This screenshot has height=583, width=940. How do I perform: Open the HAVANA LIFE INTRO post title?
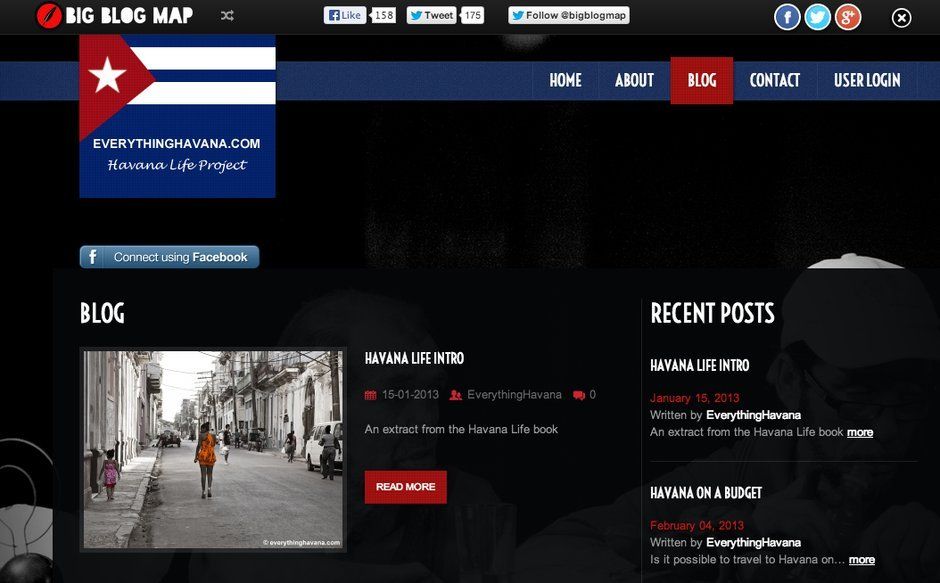(414, 359)
